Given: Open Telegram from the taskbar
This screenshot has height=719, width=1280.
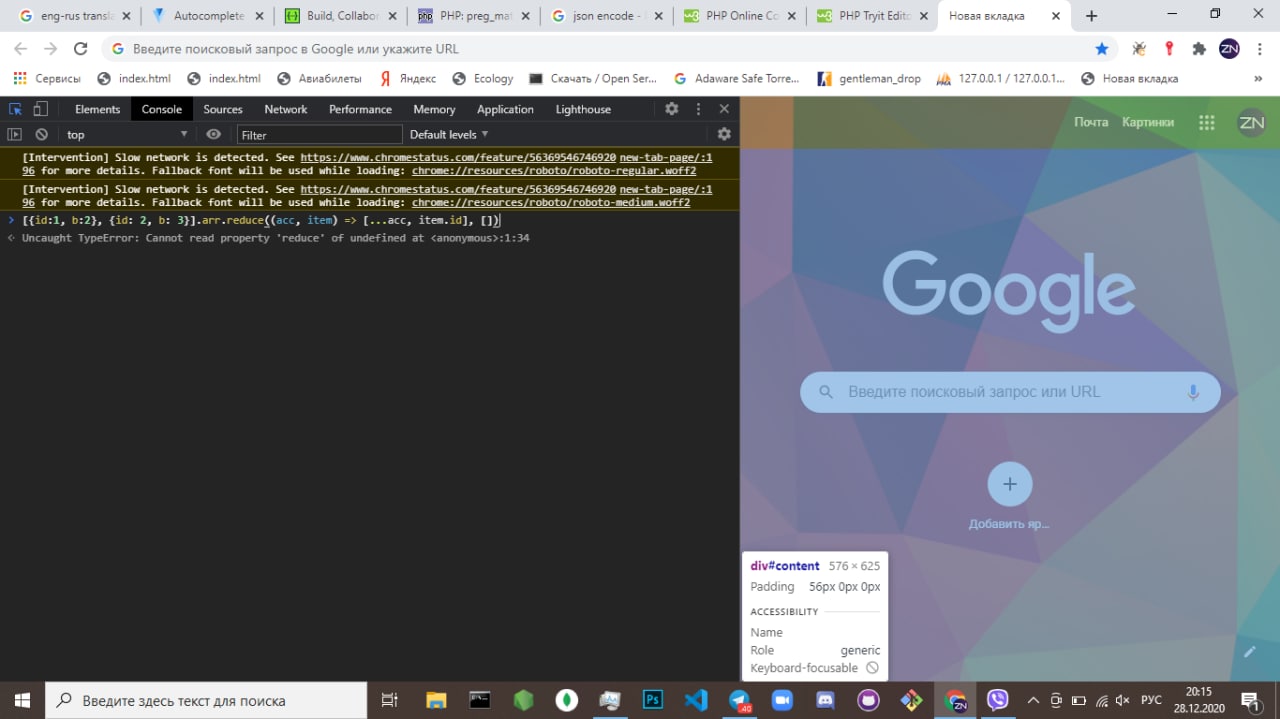Looking at the screenshot, I should [739, 700].
